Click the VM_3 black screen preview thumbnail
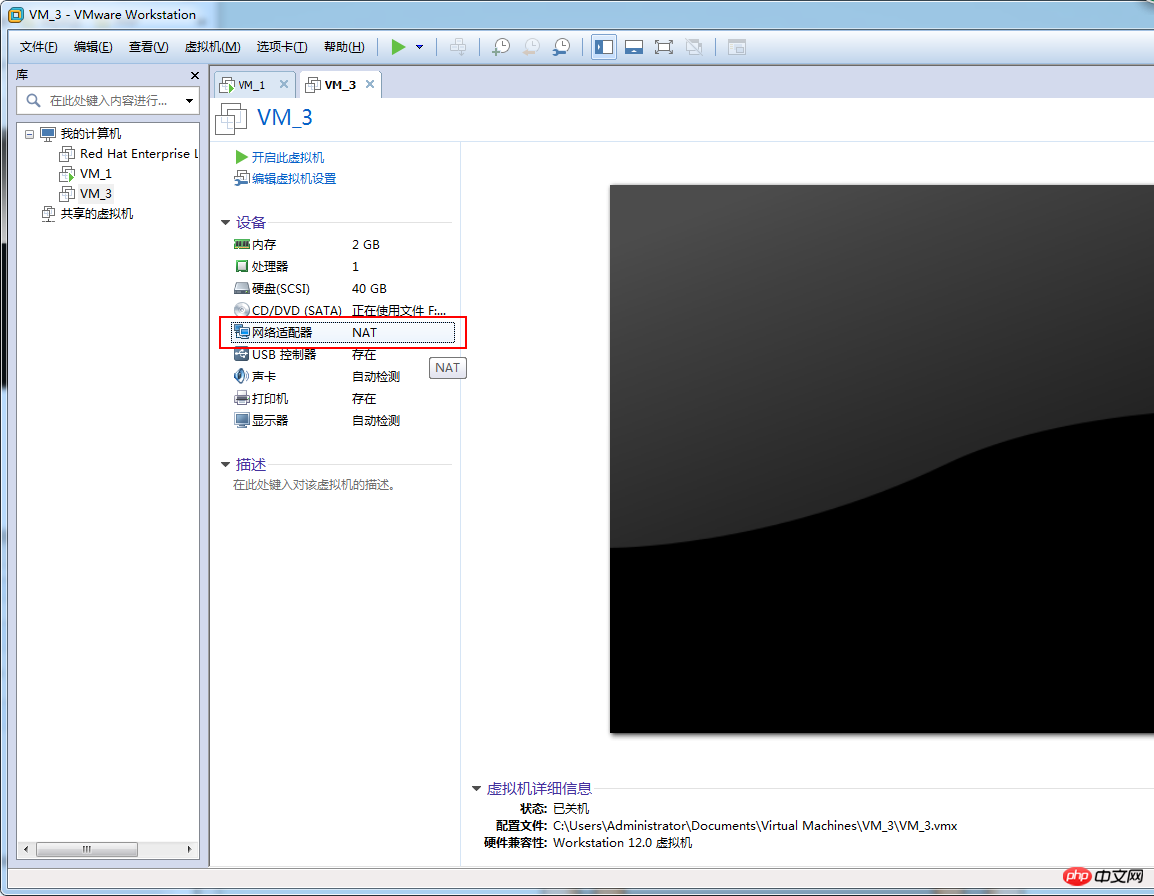This screenshot has width=1154, height=896. (882, 459)
